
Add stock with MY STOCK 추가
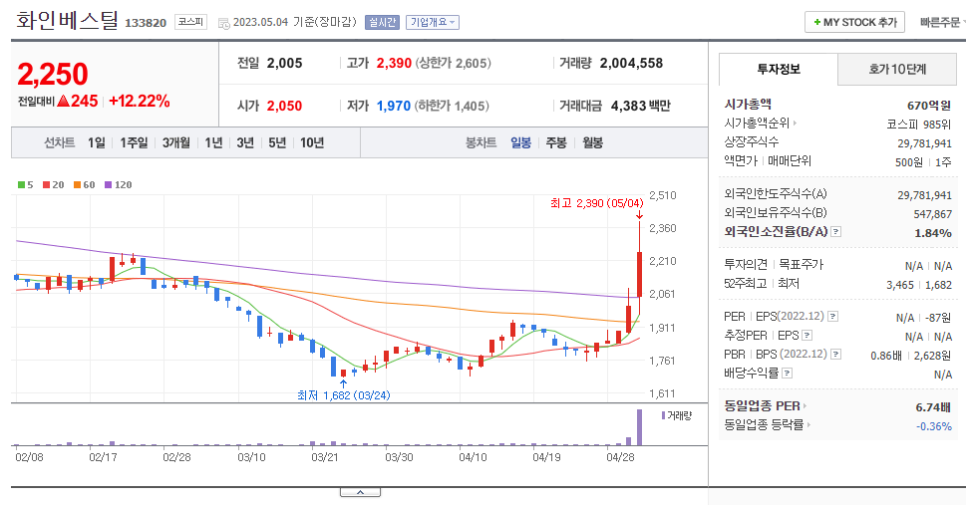pos(854,22)
